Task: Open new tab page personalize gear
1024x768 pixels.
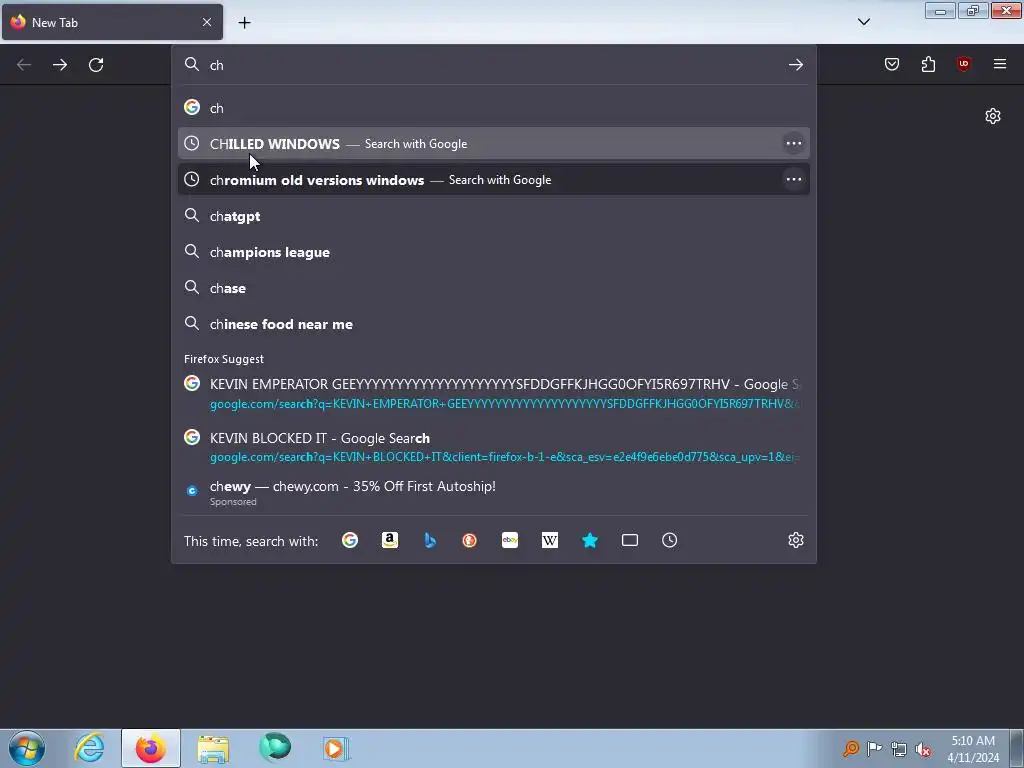Action: coord(993,116)
